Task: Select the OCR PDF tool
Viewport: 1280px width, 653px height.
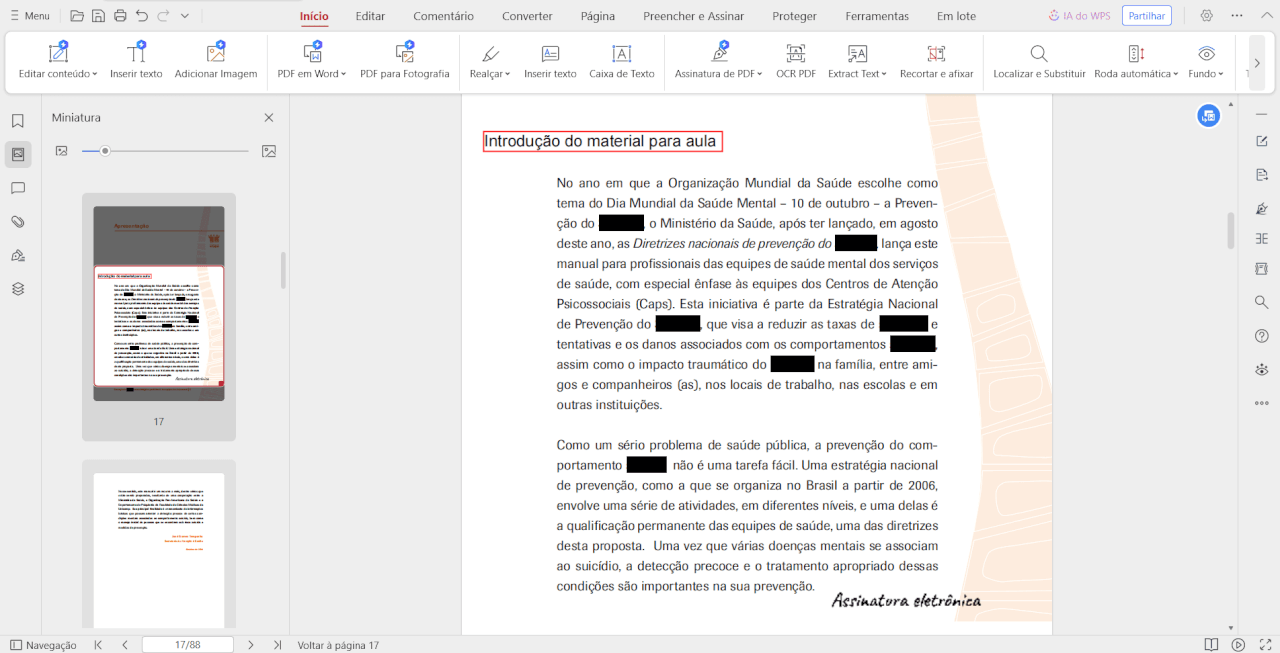Action: [x=795, y=60]
